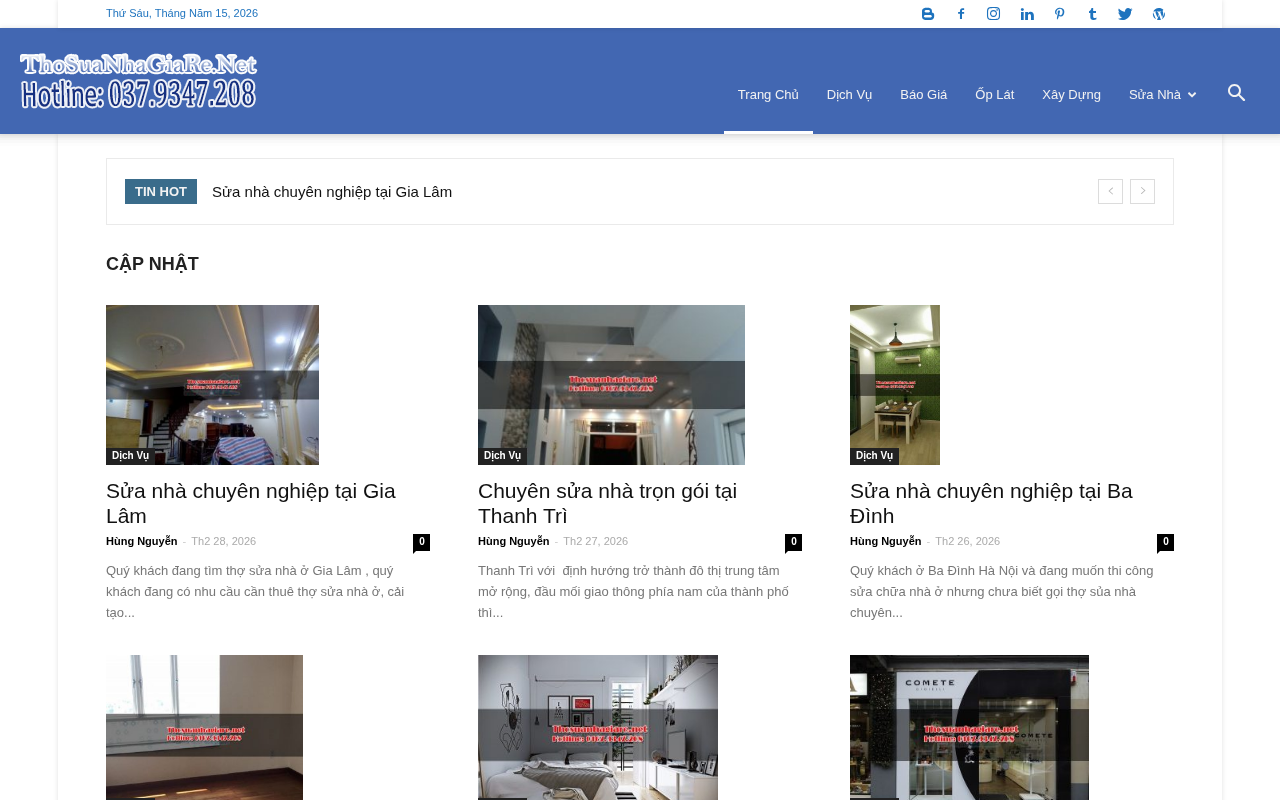
Task: Click the Gia Lâm article thumbnail image
Action: pos(212,385)
